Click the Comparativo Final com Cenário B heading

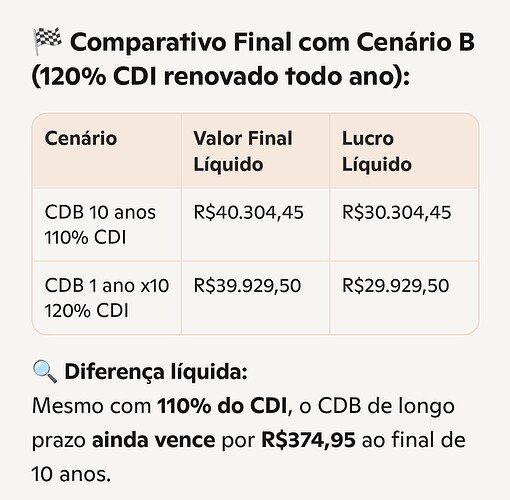point(272,42)
